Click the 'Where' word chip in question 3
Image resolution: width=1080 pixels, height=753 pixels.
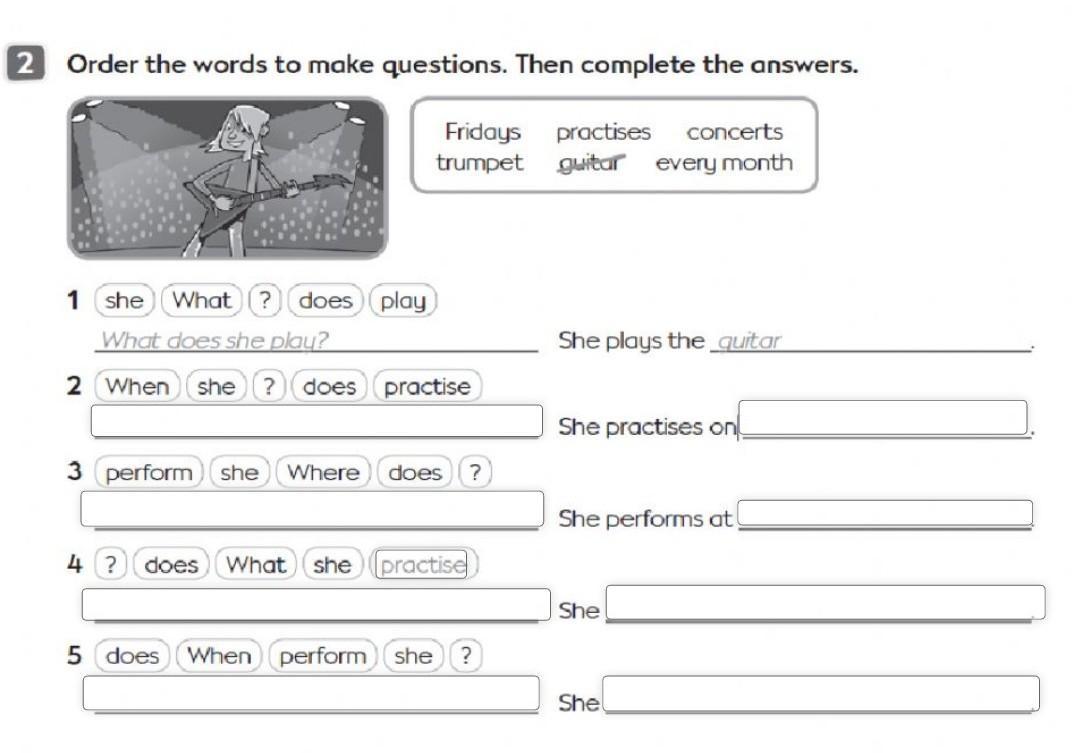click(x=323, y=473)
